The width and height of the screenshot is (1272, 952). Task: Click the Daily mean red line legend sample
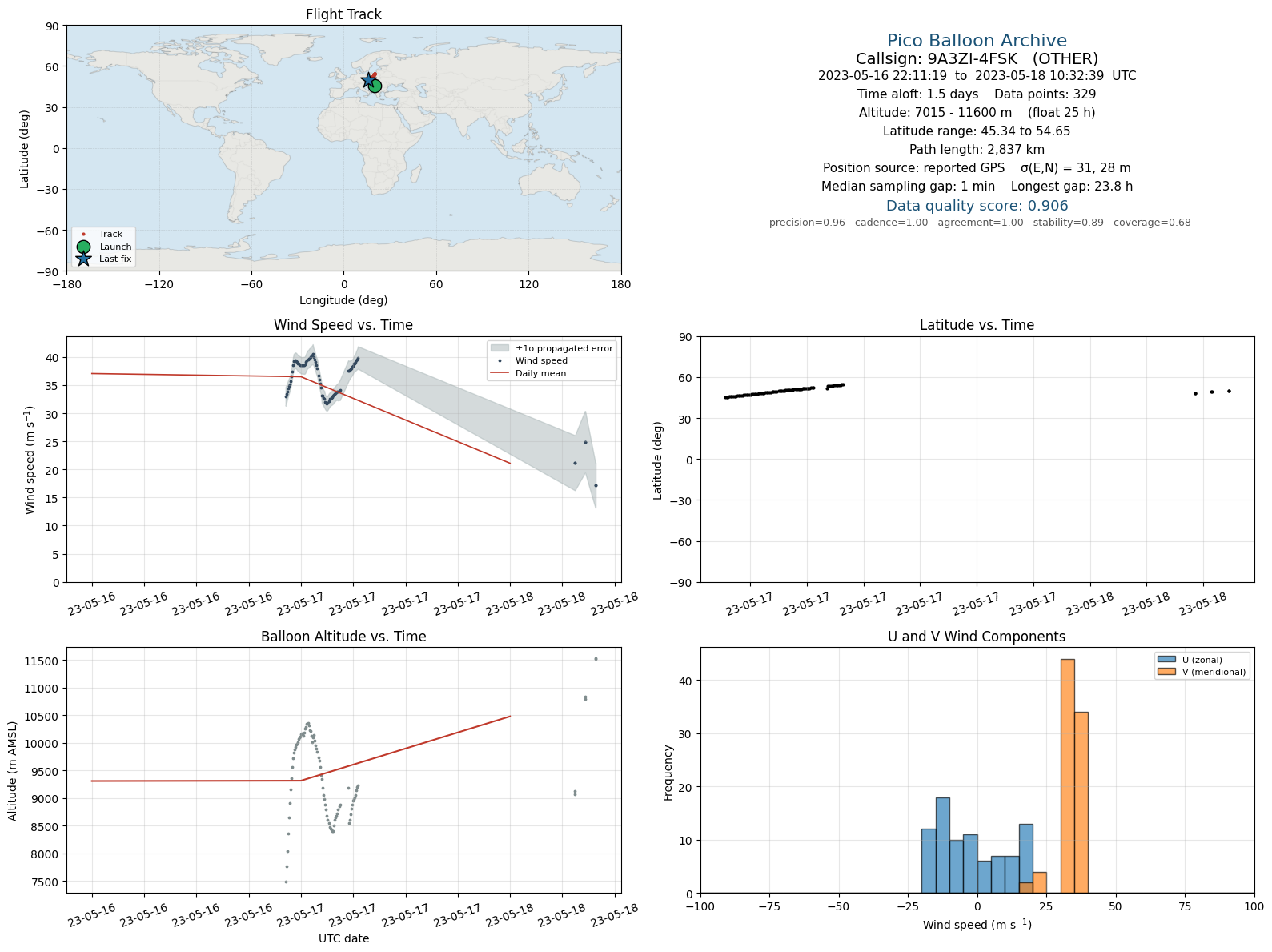[x=500, y=373]
